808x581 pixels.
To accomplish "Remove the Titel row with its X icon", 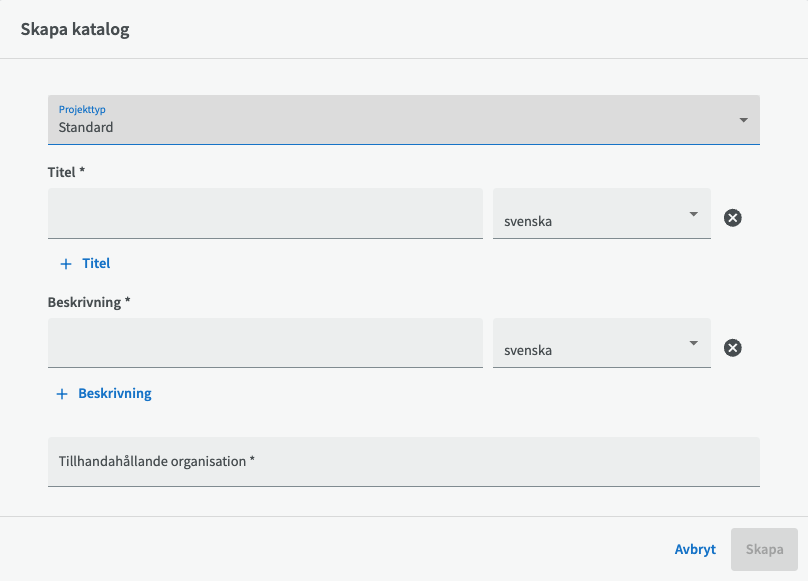I will click(x=732, y=218).
